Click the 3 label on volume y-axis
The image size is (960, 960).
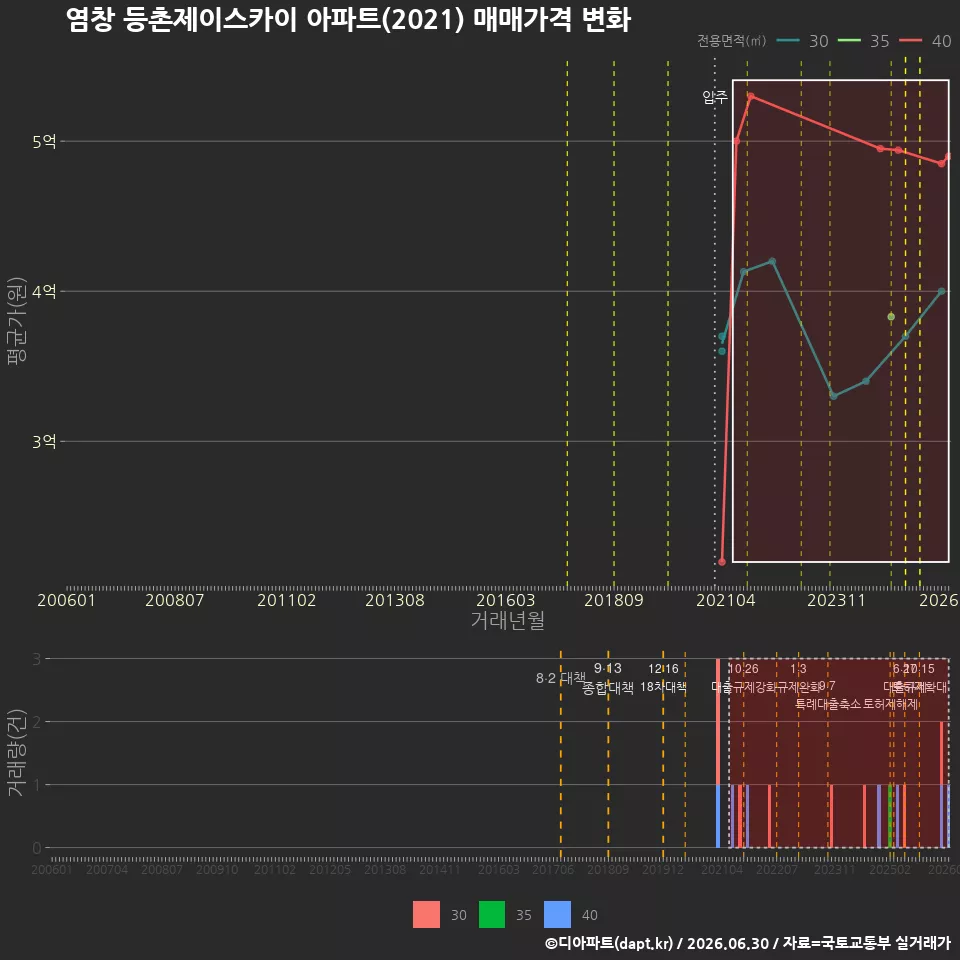(37, 659)
